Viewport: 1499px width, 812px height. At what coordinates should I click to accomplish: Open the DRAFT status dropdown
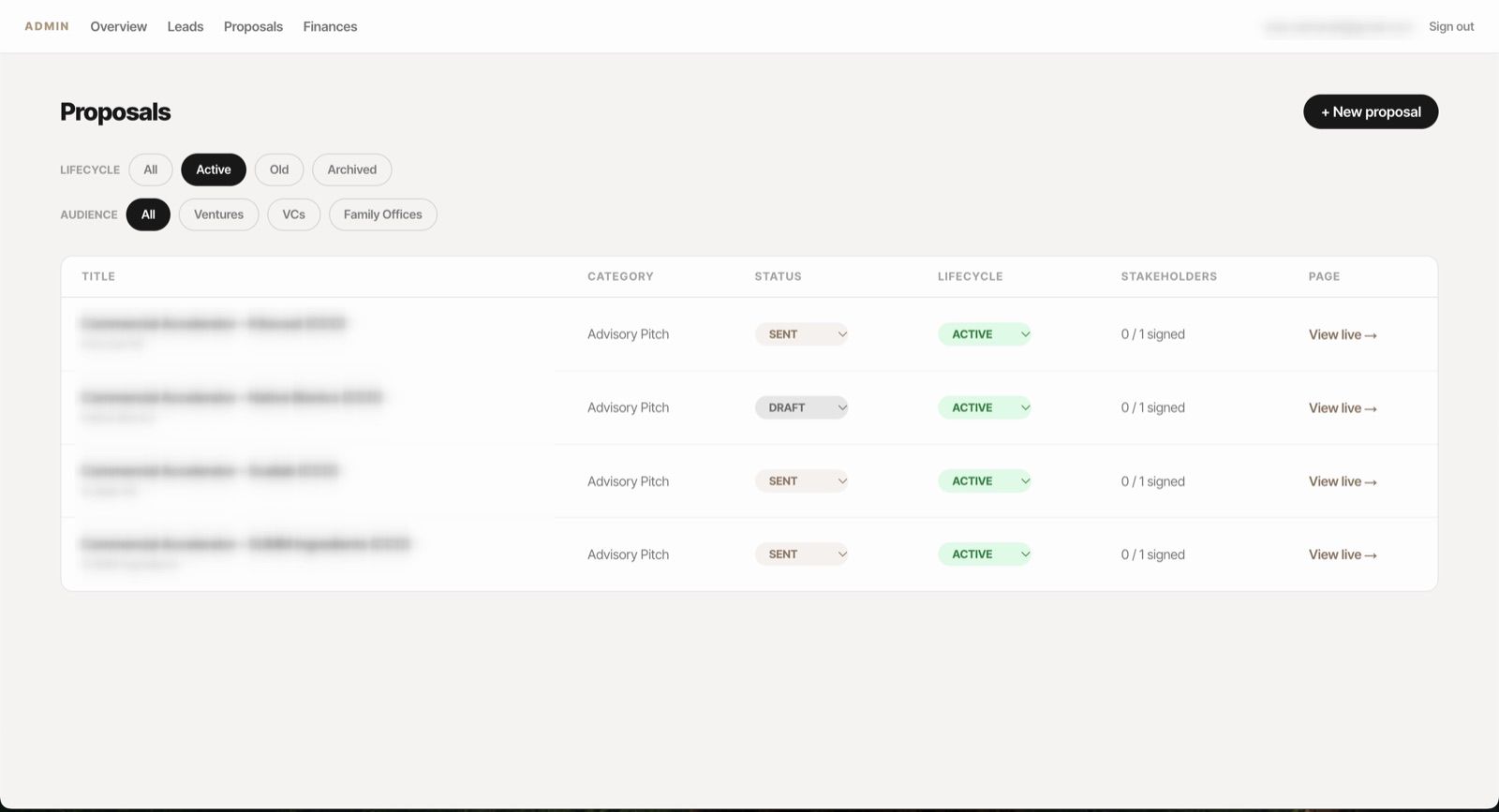coord(801,407)
